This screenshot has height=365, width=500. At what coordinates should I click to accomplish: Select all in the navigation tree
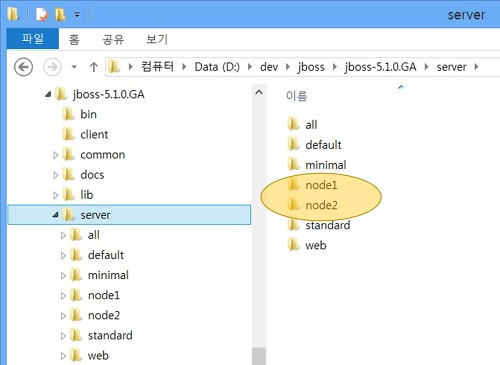click(x=94, y=235)
